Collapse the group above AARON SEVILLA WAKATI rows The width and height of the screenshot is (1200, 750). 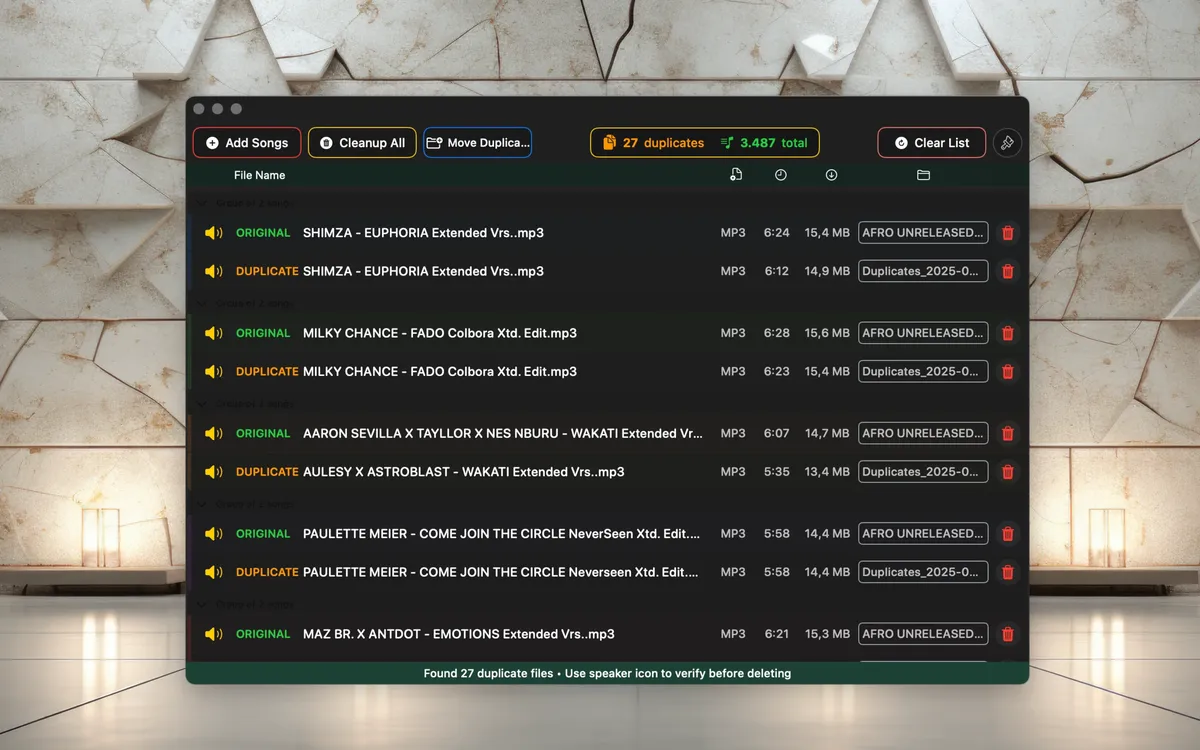click(202, 404)
